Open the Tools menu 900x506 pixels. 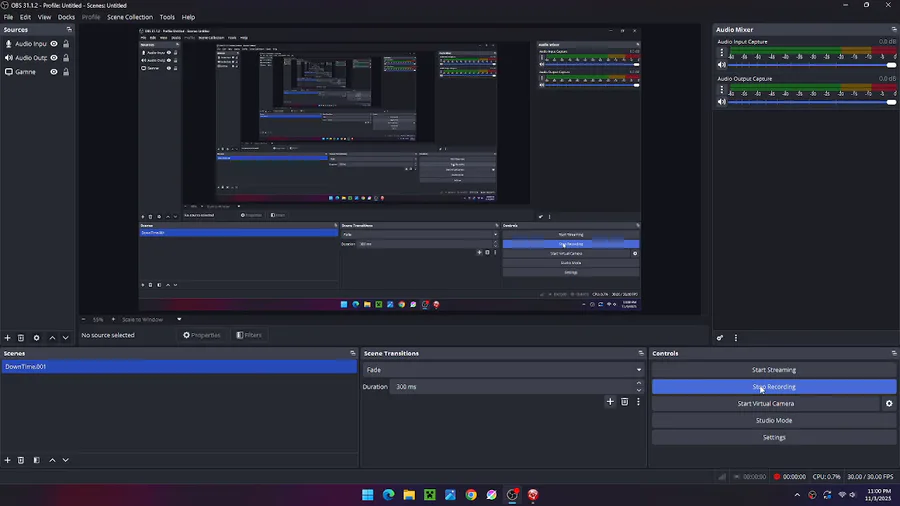(167, 17)
